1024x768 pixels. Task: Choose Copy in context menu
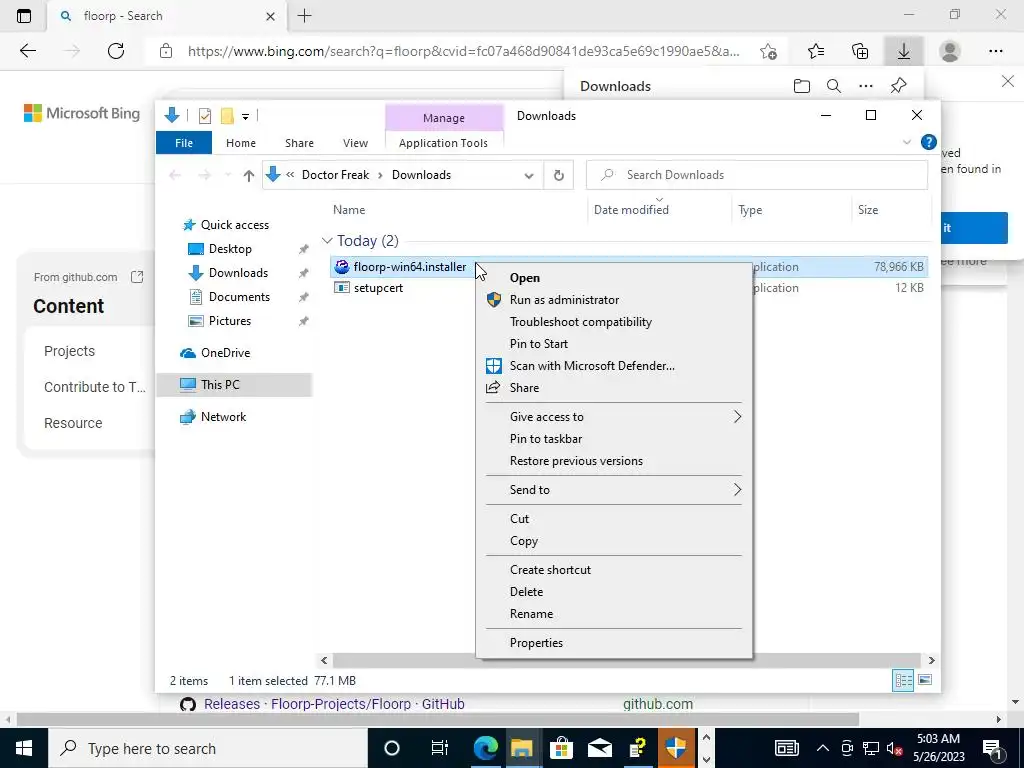coord(613,541)
